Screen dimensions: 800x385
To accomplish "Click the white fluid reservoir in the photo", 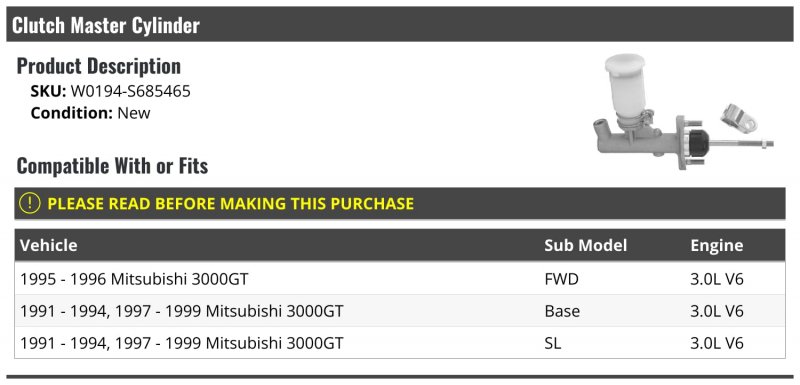I will coord(626,87).
